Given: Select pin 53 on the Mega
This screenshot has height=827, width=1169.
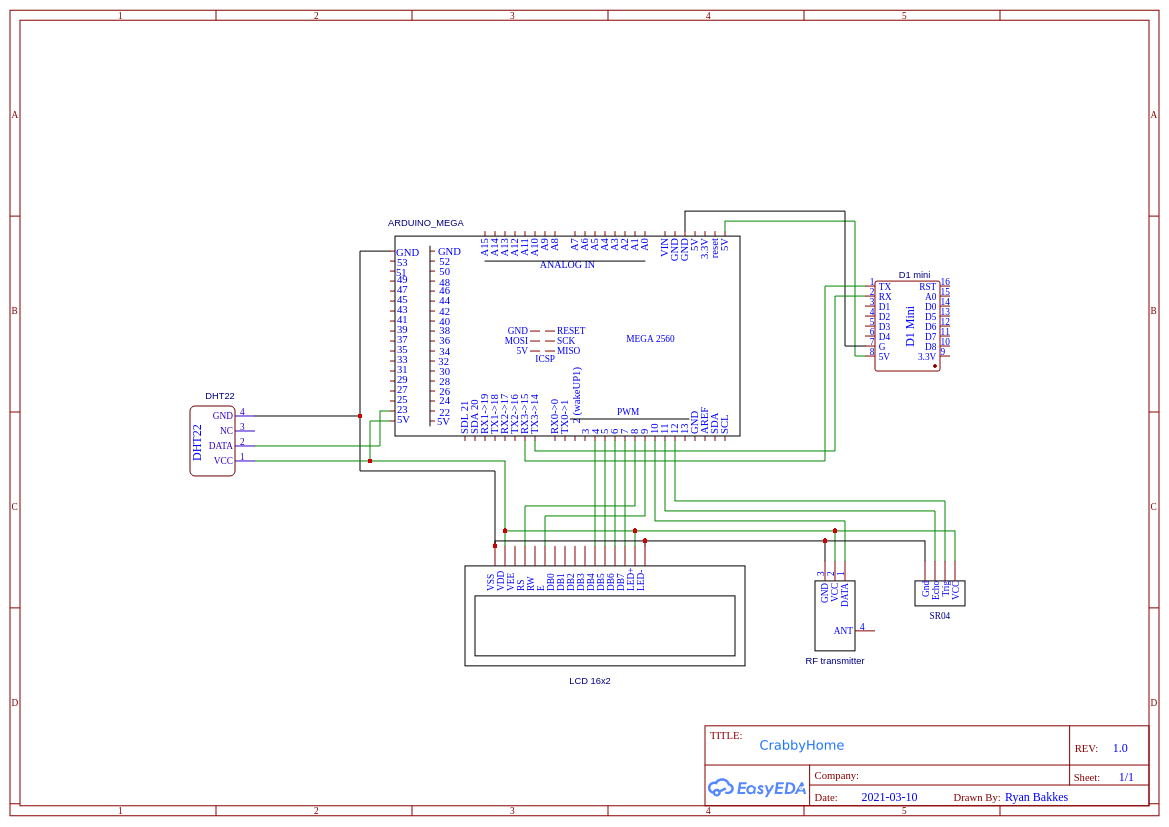Looking at the screenshot, I should 402,262.
